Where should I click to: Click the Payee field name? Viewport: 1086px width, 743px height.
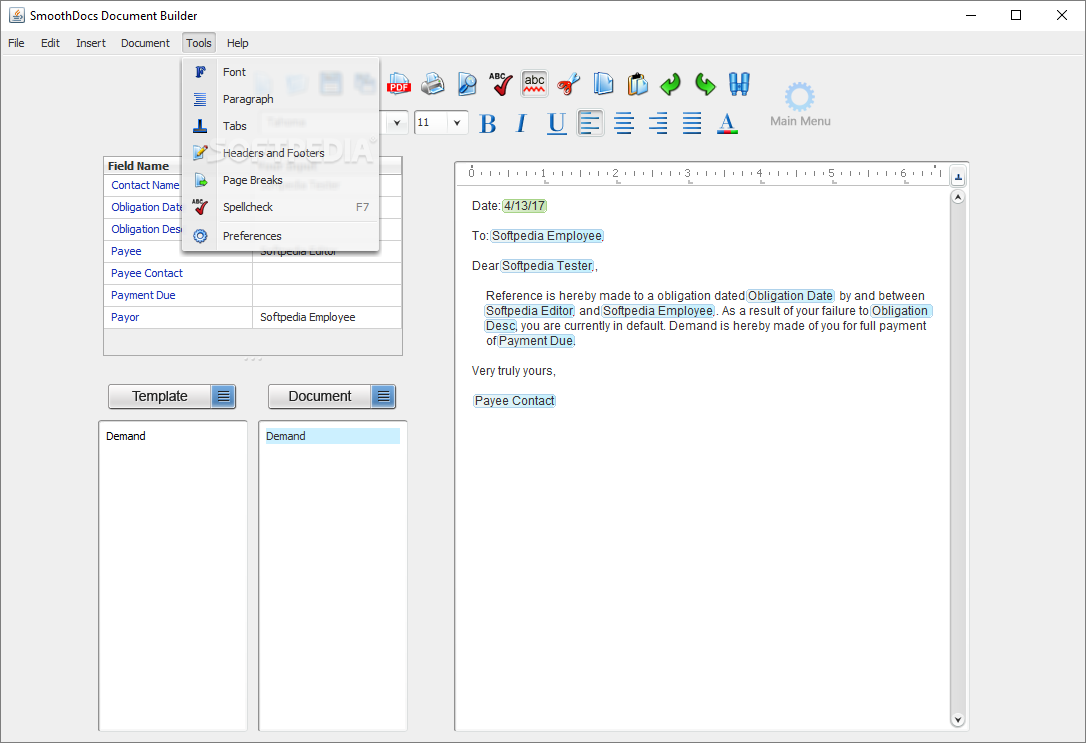(126, 251)
